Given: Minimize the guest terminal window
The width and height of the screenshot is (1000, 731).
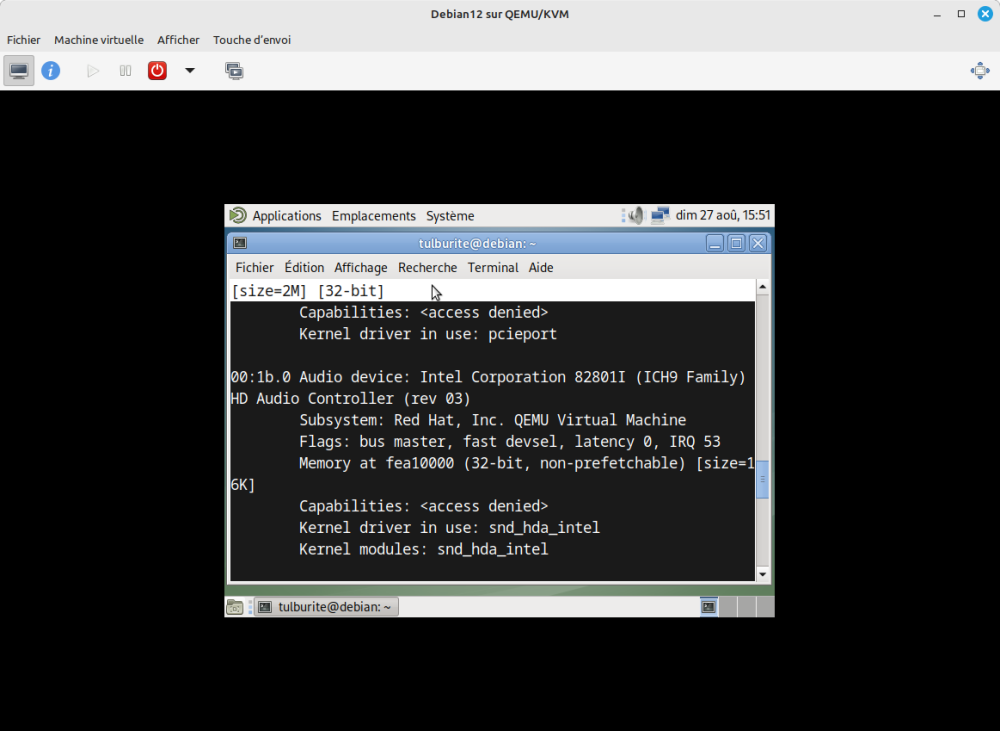Looking at the screenshot, I should [x=715, y=243].
